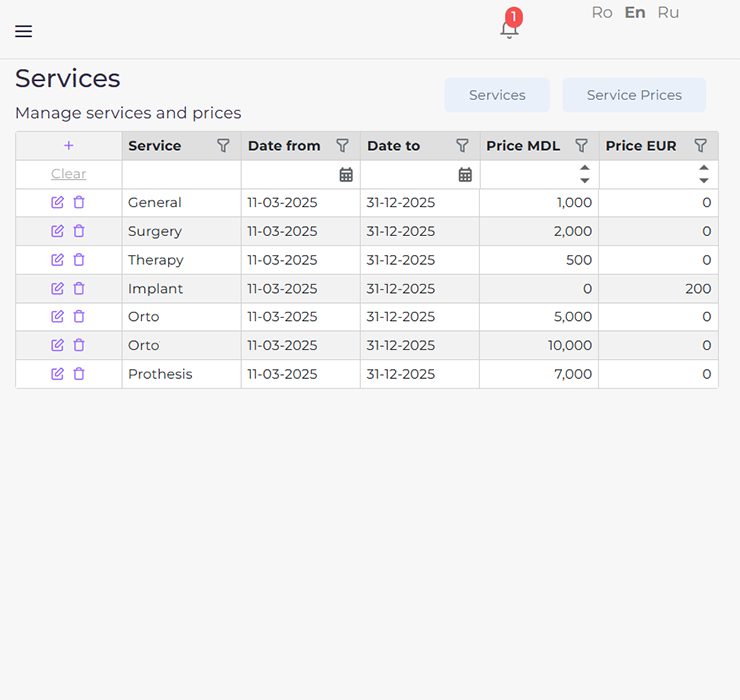Sort by the Price MDL column header
The height and width of the screenshot is (700, 740).
(523, 146)
